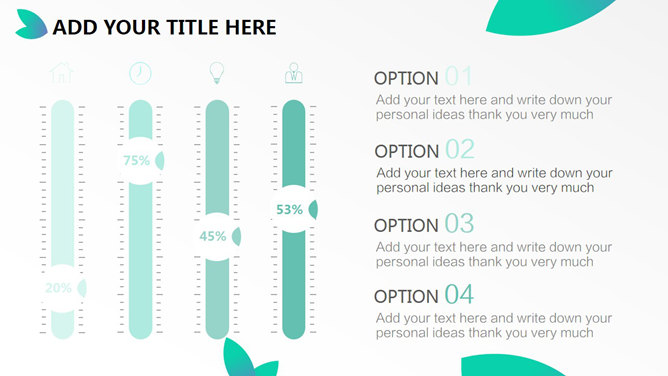Click the leaf logo beside the title
668x376 pixels.
click(31, 24)
